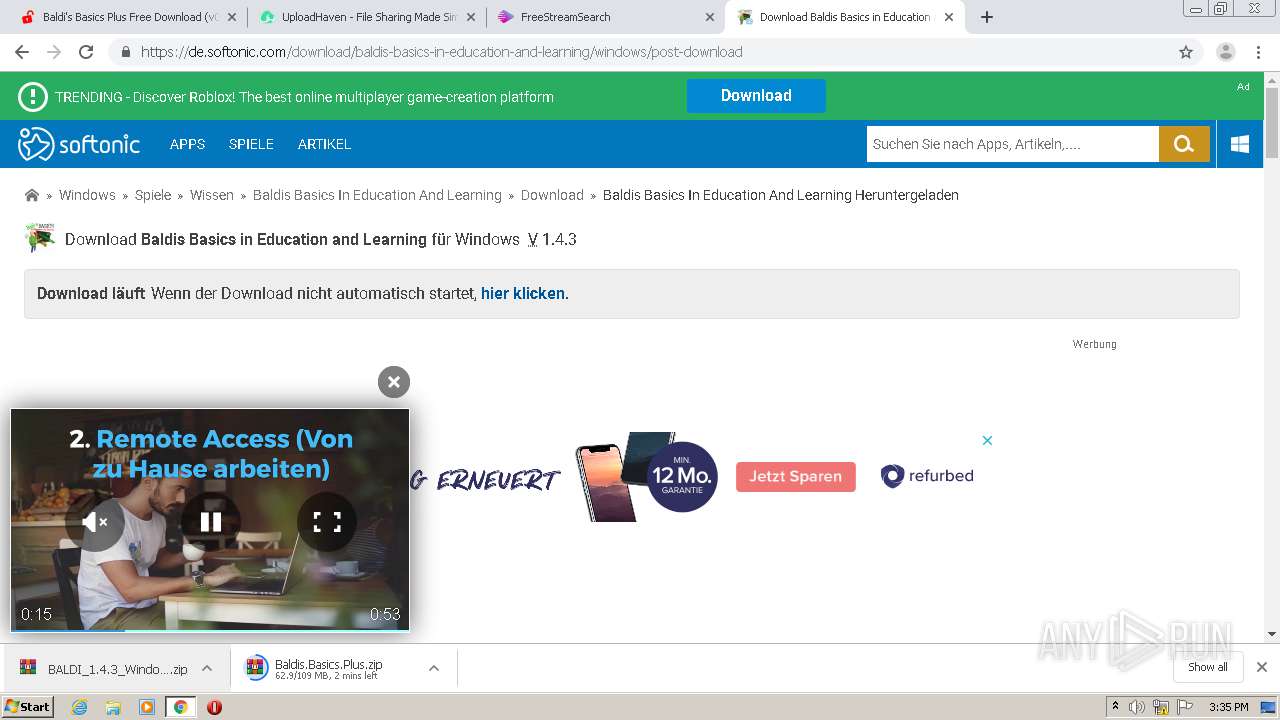
Task: Expand options for Baldis.Basics.Plus.zip download
Action: click(x=434, y=668)
